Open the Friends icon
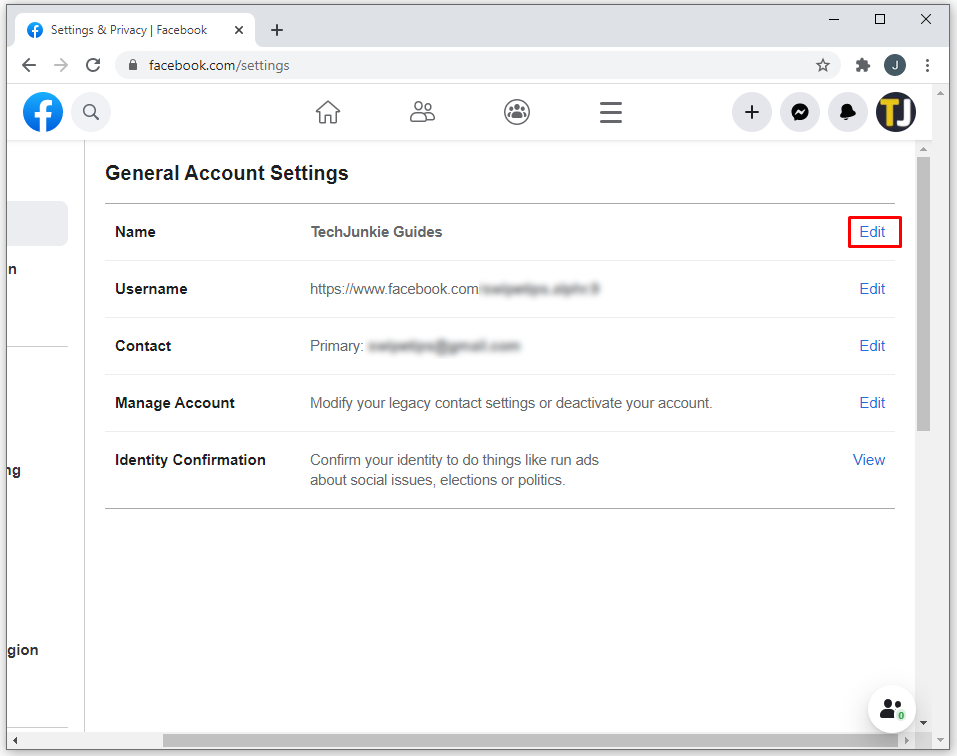The height and width of the screenshot is (756, 957). (x=422, y=112)
